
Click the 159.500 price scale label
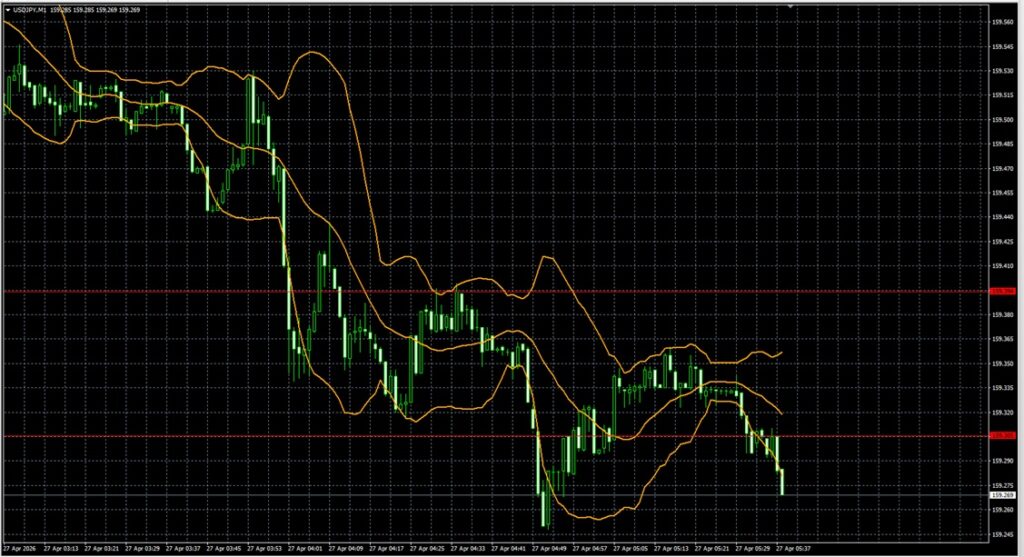point(1002,119)
